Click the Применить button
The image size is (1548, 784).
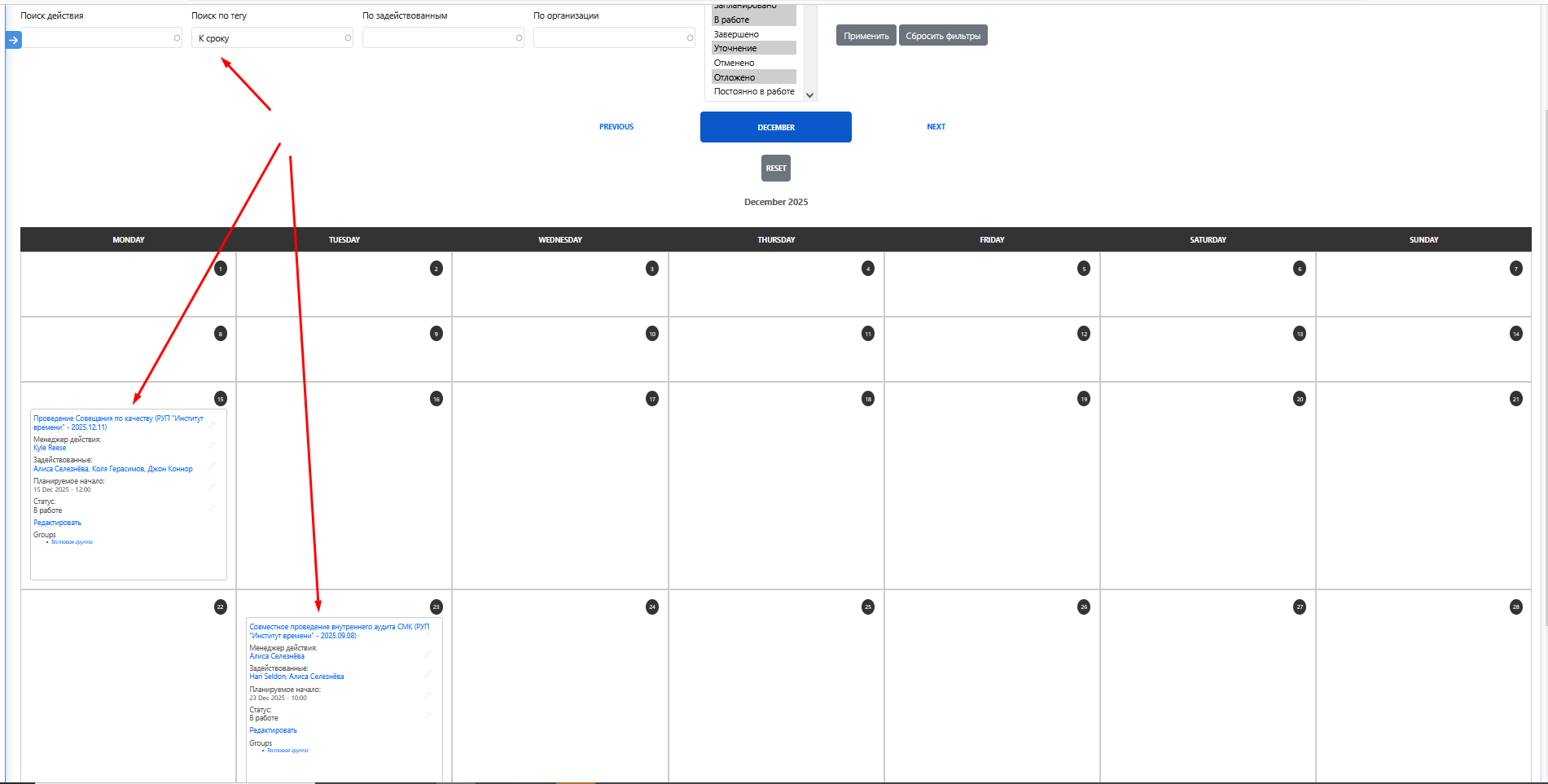[866, 36]
